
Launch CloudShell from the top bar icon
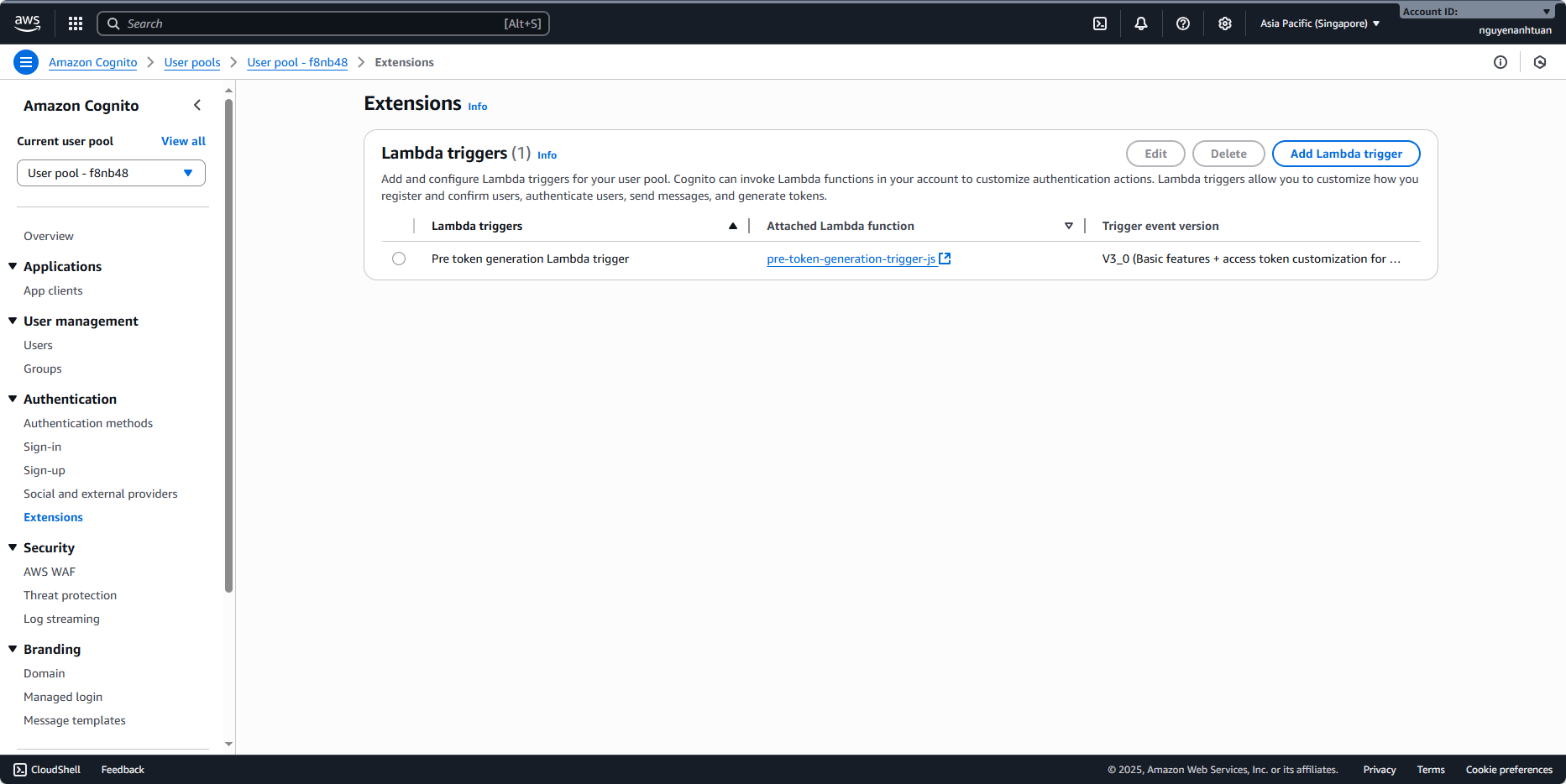coord(1100,24)
